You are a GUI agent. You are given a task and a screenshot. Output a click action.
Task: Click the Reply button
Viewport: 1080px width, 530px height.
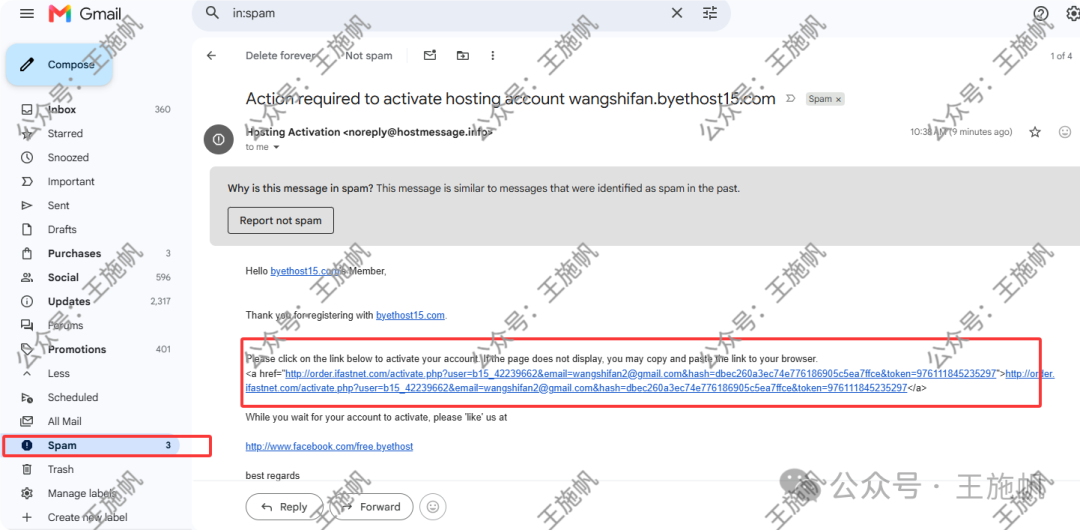point(284,507)
